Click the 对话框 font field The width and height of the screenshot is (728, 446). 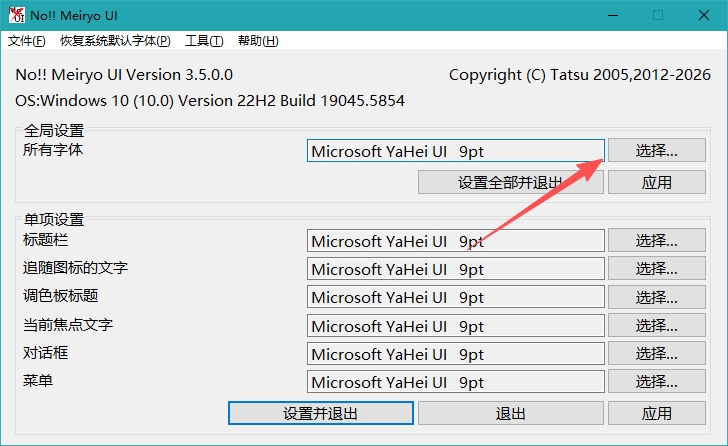pyautogui.click(x=455, y=354)
